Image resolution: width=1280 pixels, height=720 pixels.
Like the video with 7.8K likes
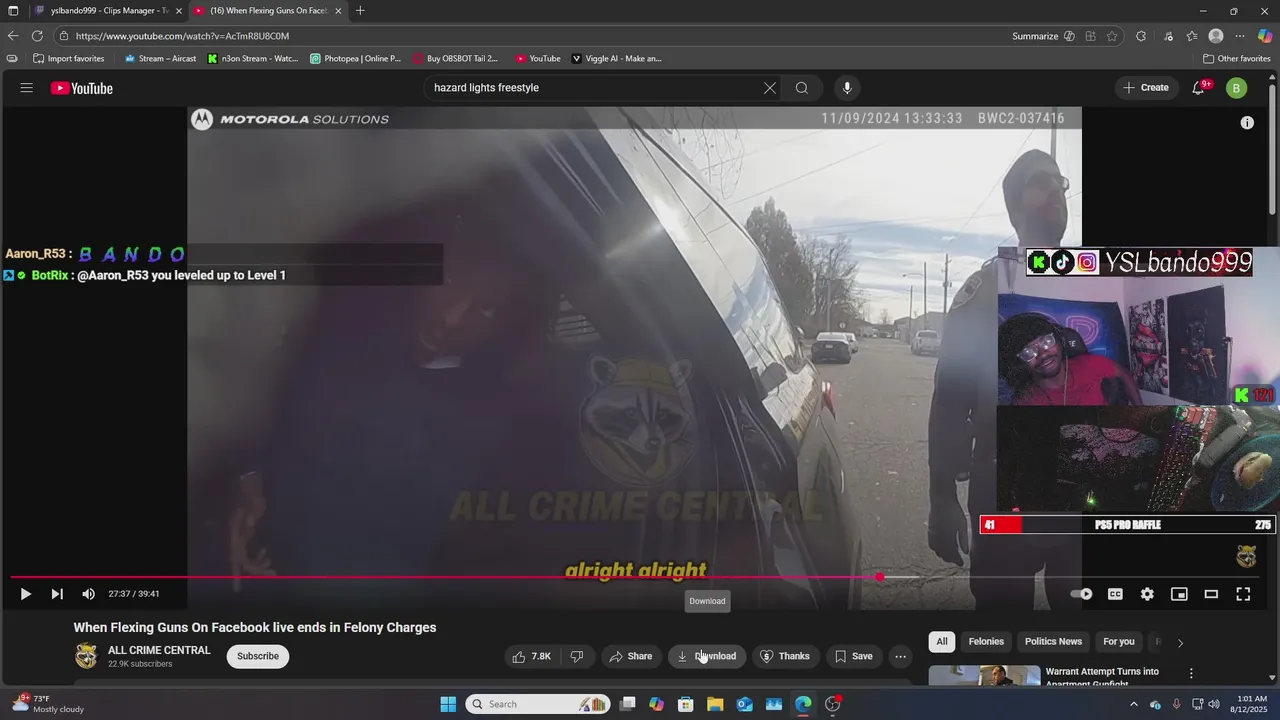[x=532, y=656]
